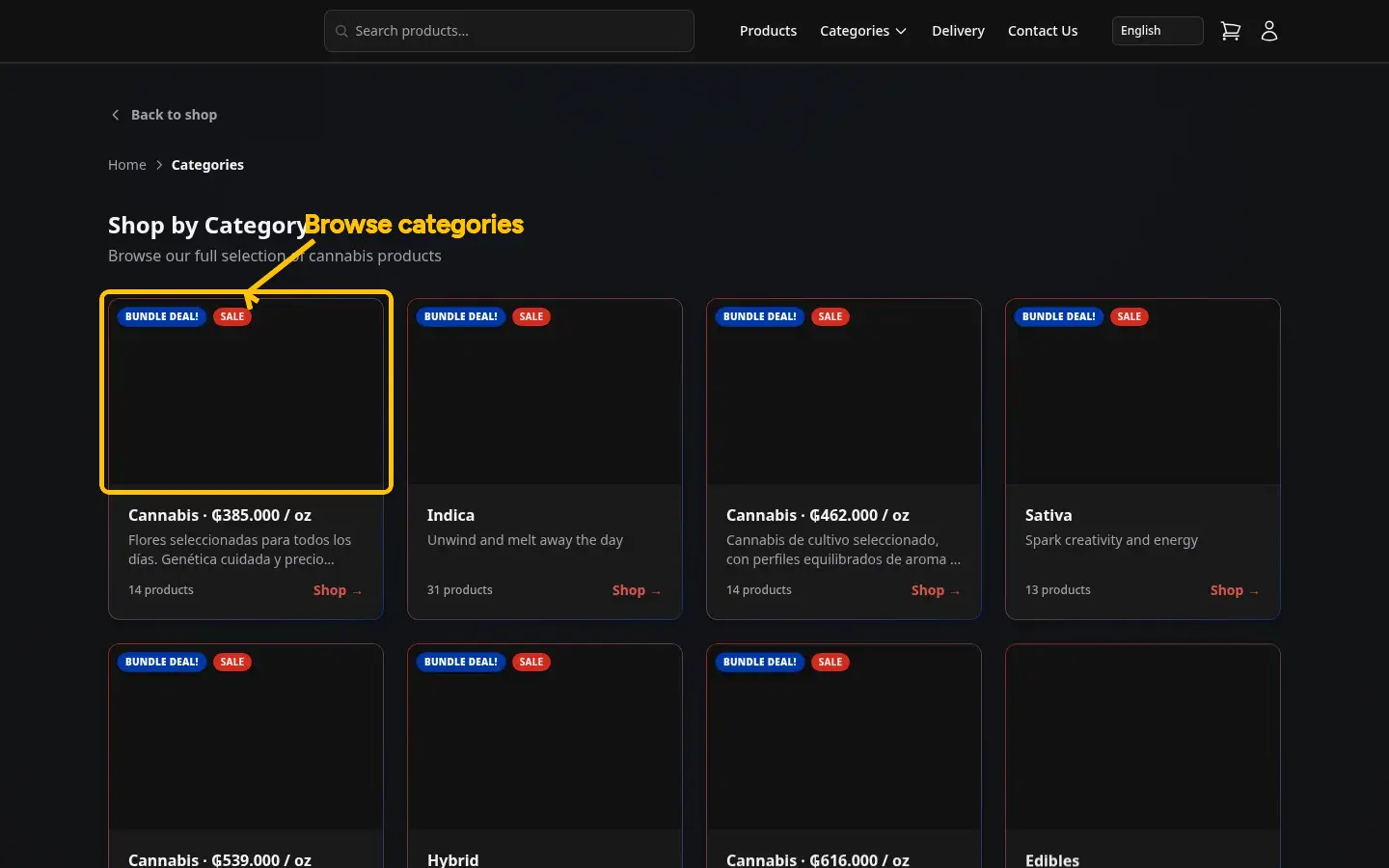
Task: Open the Contact Us page
Action: (x=1043, y=31)
